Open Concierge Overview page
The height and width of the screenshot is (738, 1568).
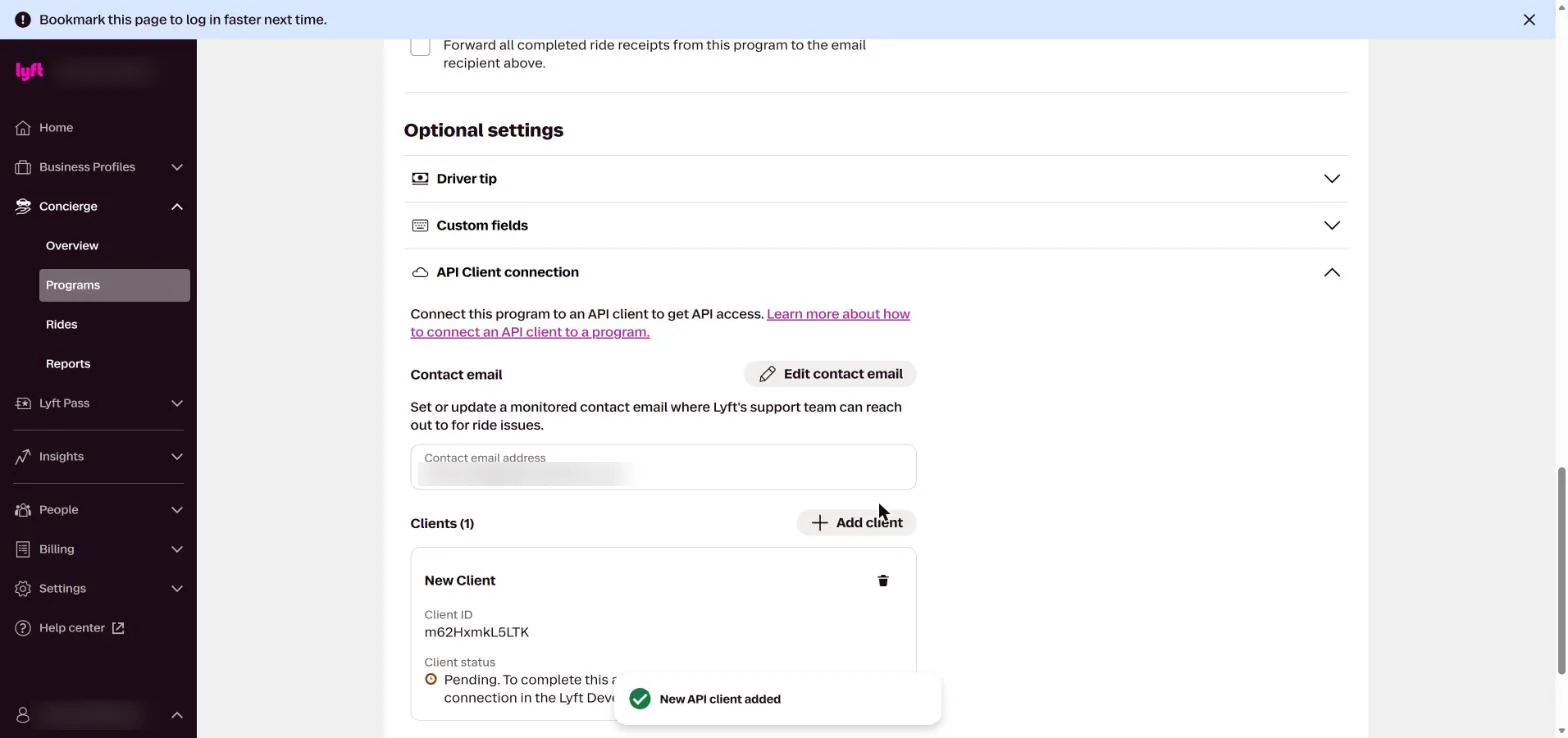[72, 246]
